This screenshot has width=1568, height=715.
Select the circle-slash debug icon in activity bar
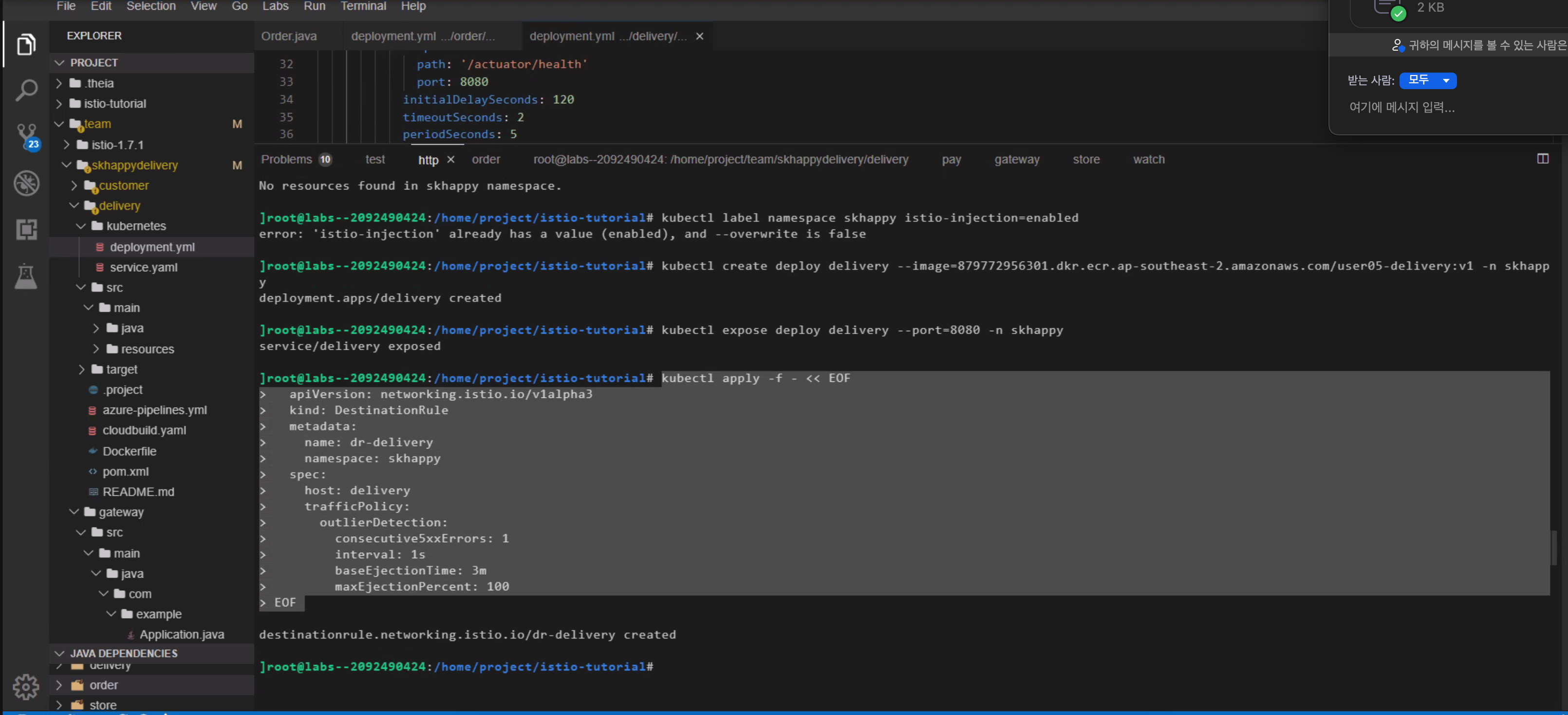coord(26,183)
